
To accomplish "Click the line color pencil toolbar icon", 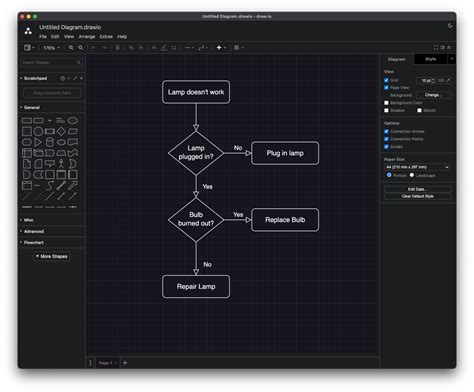I will point(164,48).
